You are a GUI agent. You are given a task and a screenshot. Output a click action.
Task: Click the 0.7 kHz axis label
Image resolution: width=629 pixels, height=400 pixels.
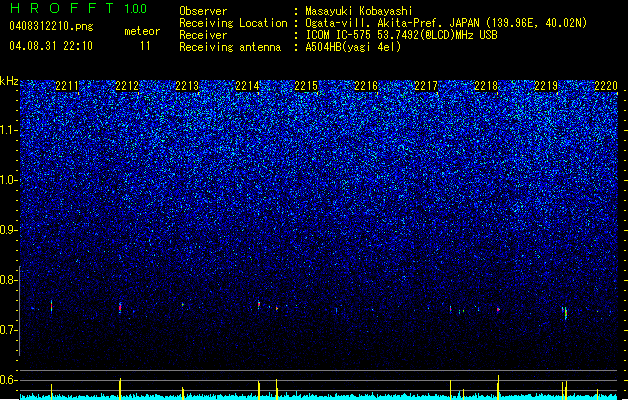coord(9,330)
